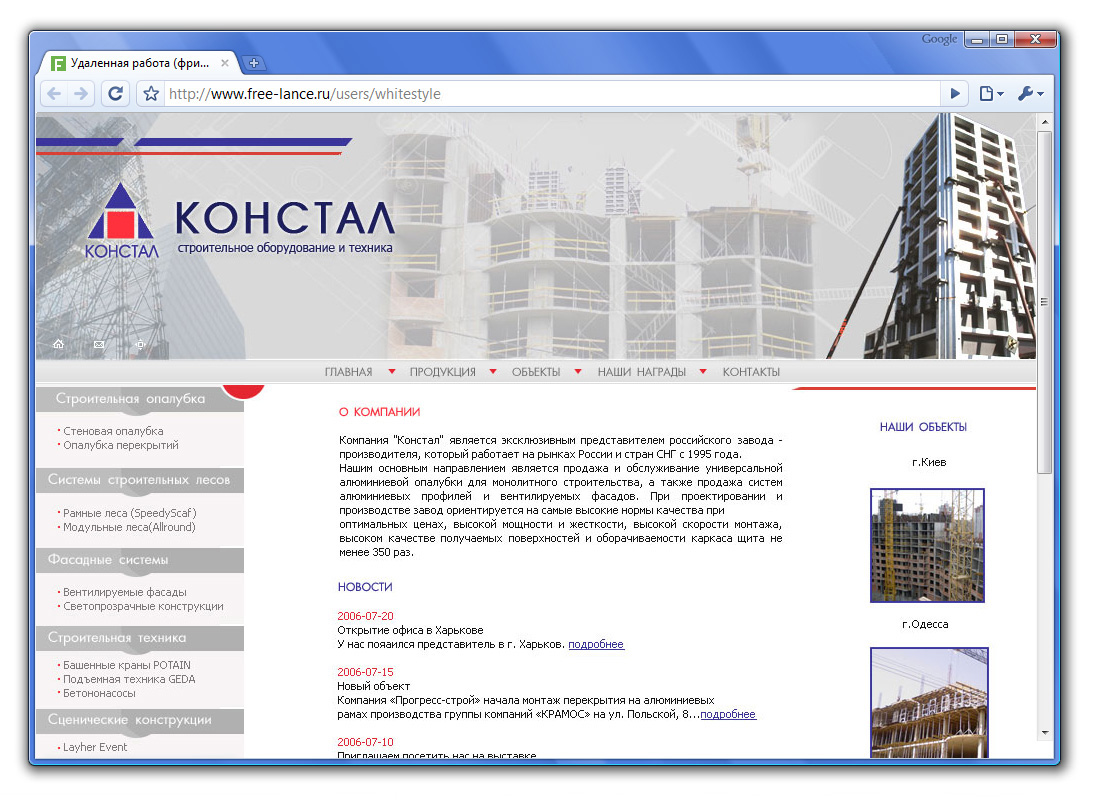1093x800 pixels.
Task: Select Строительная опалубка sidebar heading
Action: point(130,399)
